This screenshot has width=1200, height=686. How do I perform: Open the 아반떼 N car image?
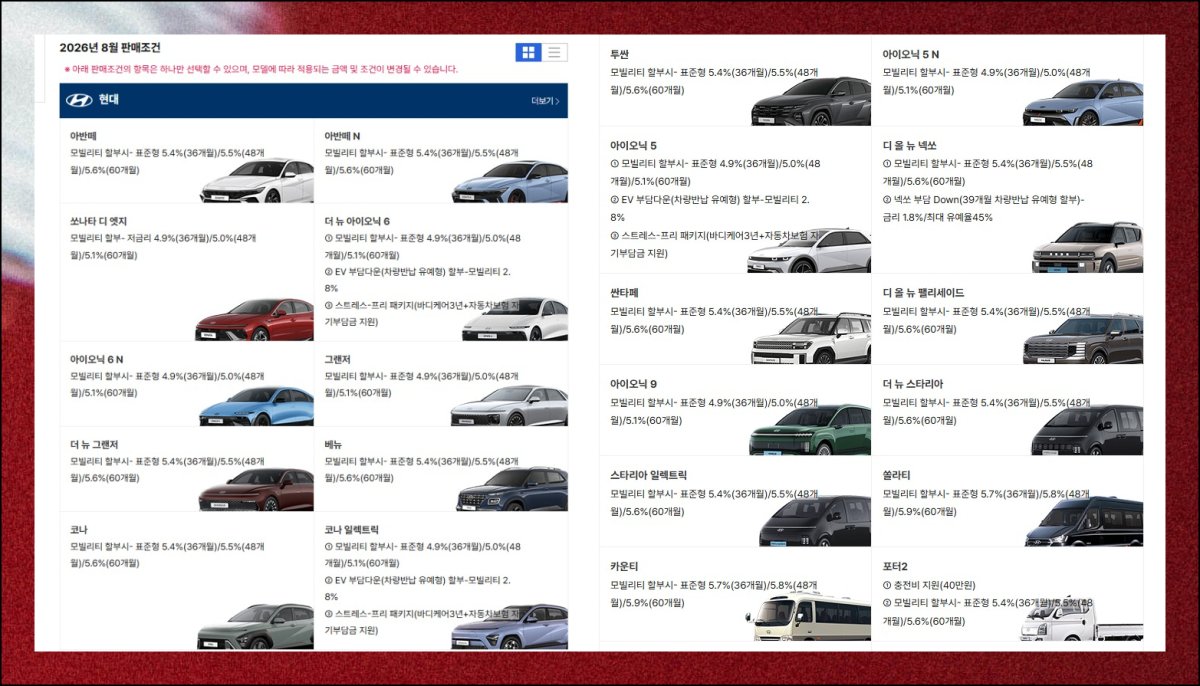point(510,182)
